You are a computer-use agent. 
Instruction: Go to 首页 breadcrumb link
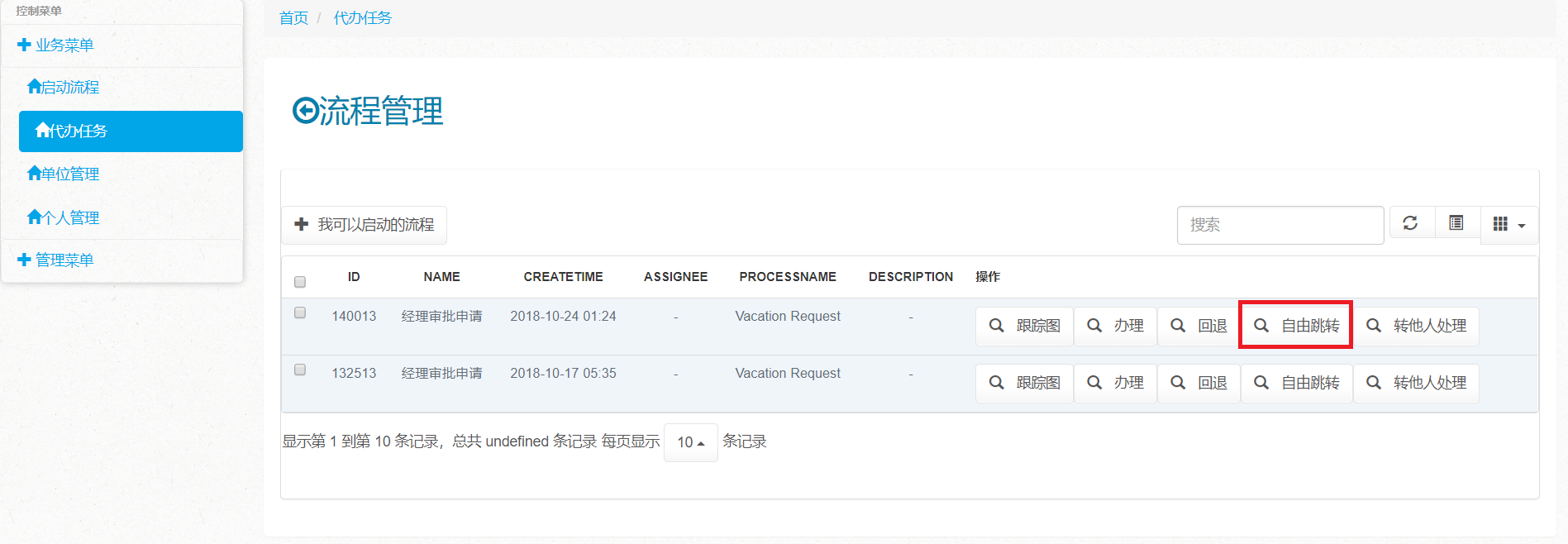(x=293, y=18)
